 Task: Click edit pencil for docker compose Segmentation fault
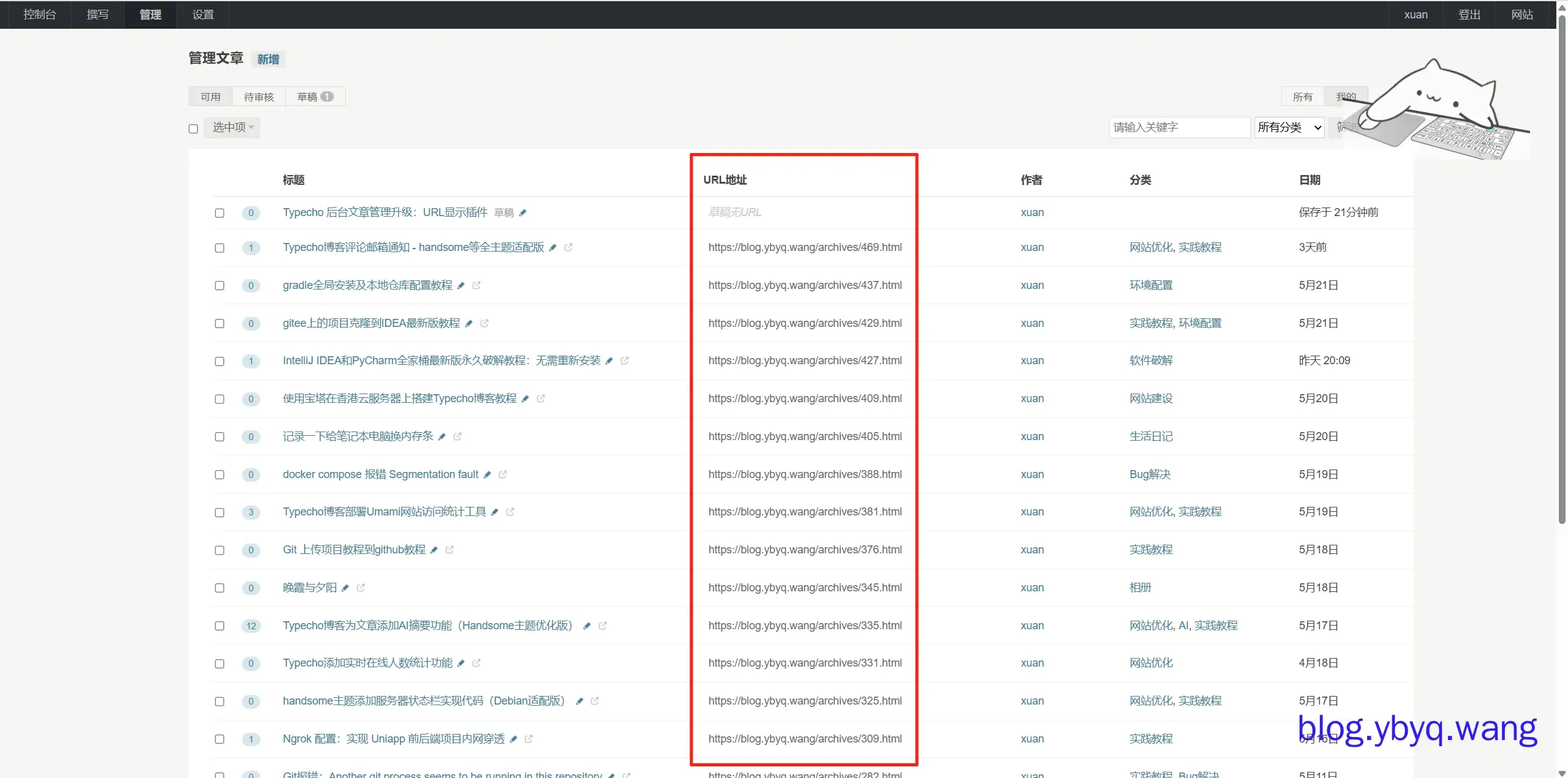pos(488,474)
